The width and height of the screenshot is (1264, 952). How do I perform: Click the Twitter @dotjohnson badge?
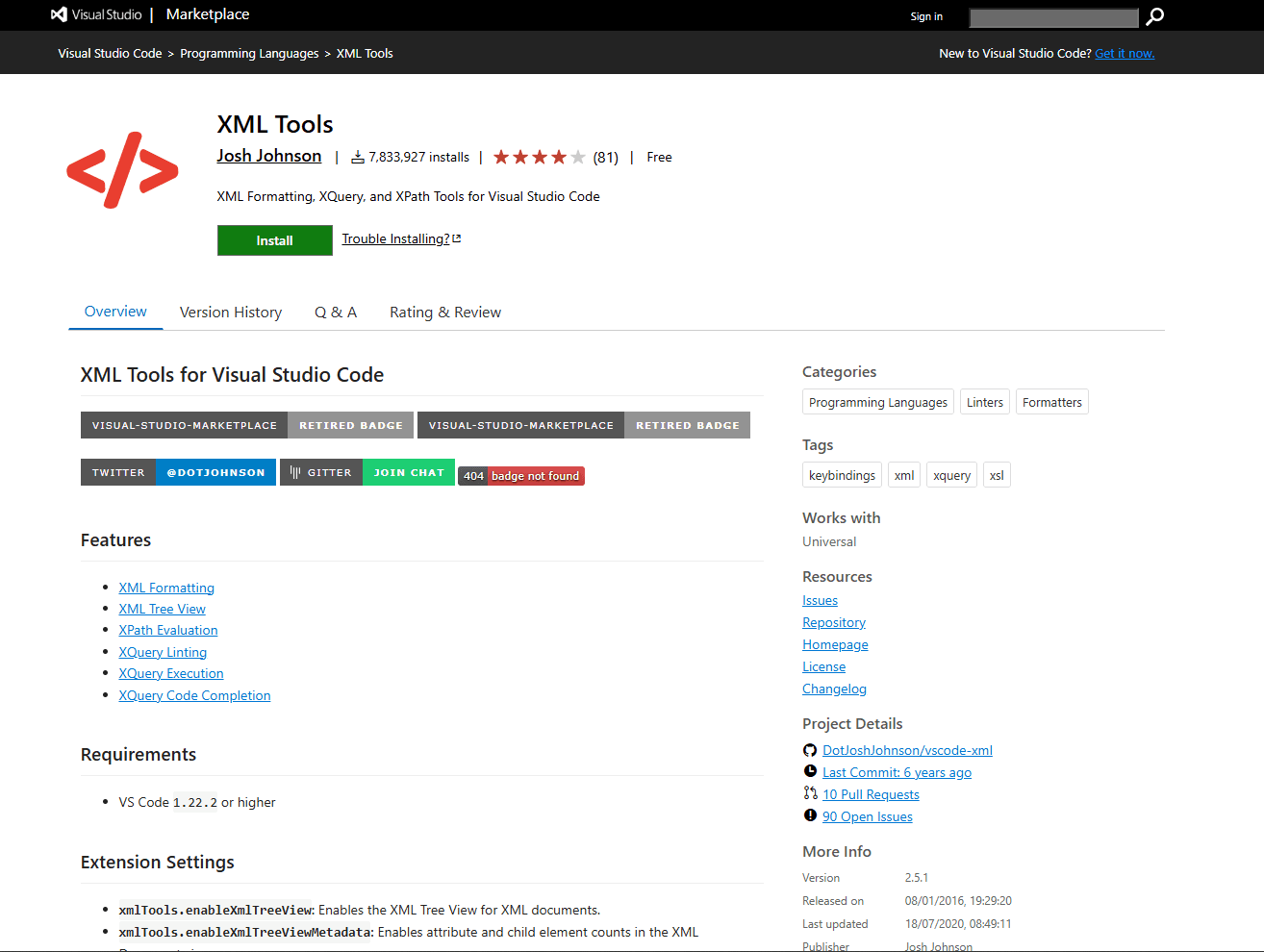pos(178,472)
